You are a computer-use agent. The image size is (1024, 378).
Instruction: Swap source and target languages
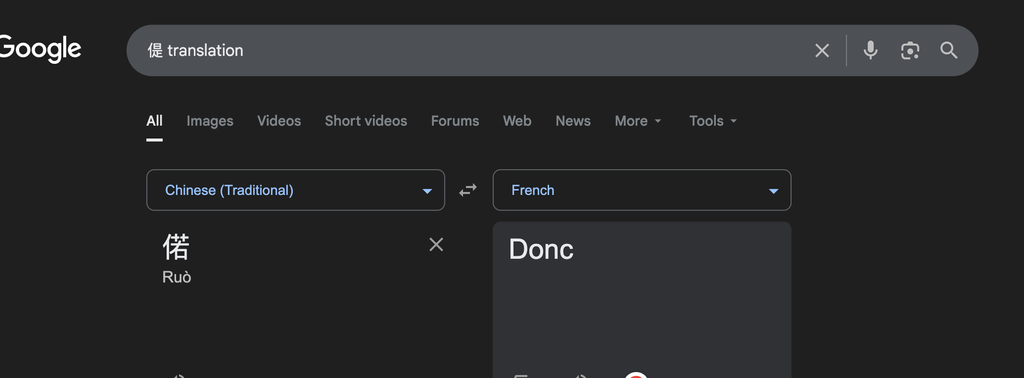[x=468, y=190]
